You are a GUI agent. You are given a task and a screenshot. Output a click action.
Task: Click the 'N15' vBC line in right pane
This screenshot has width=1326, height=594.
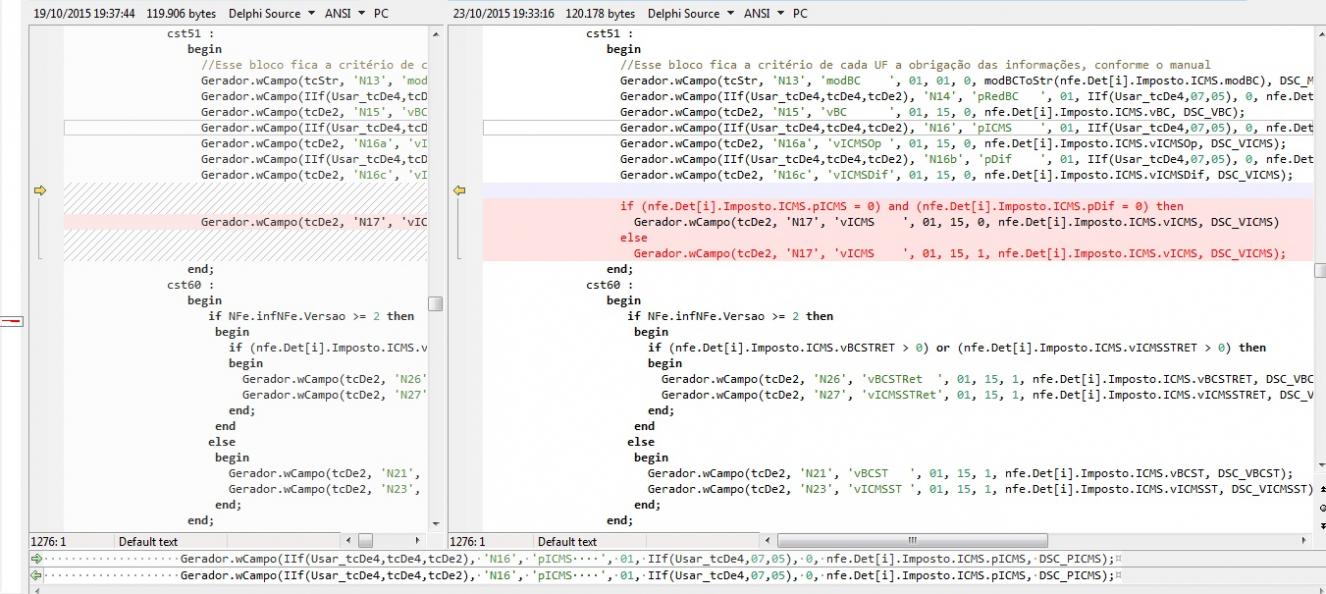tap(932, 112)
